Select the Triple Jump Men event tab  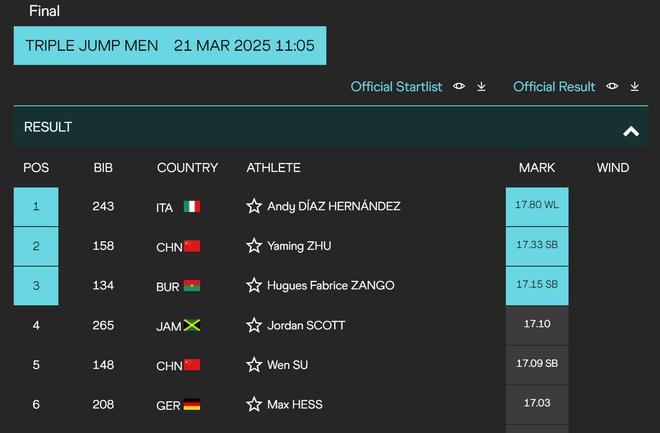click(170, 45)
